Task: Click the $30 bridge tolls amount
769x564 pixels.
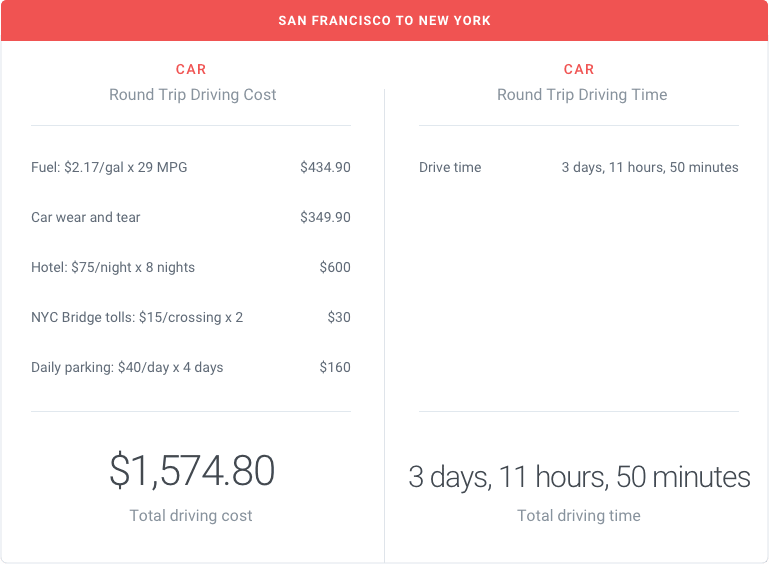Action: click(x=339, y=317)
